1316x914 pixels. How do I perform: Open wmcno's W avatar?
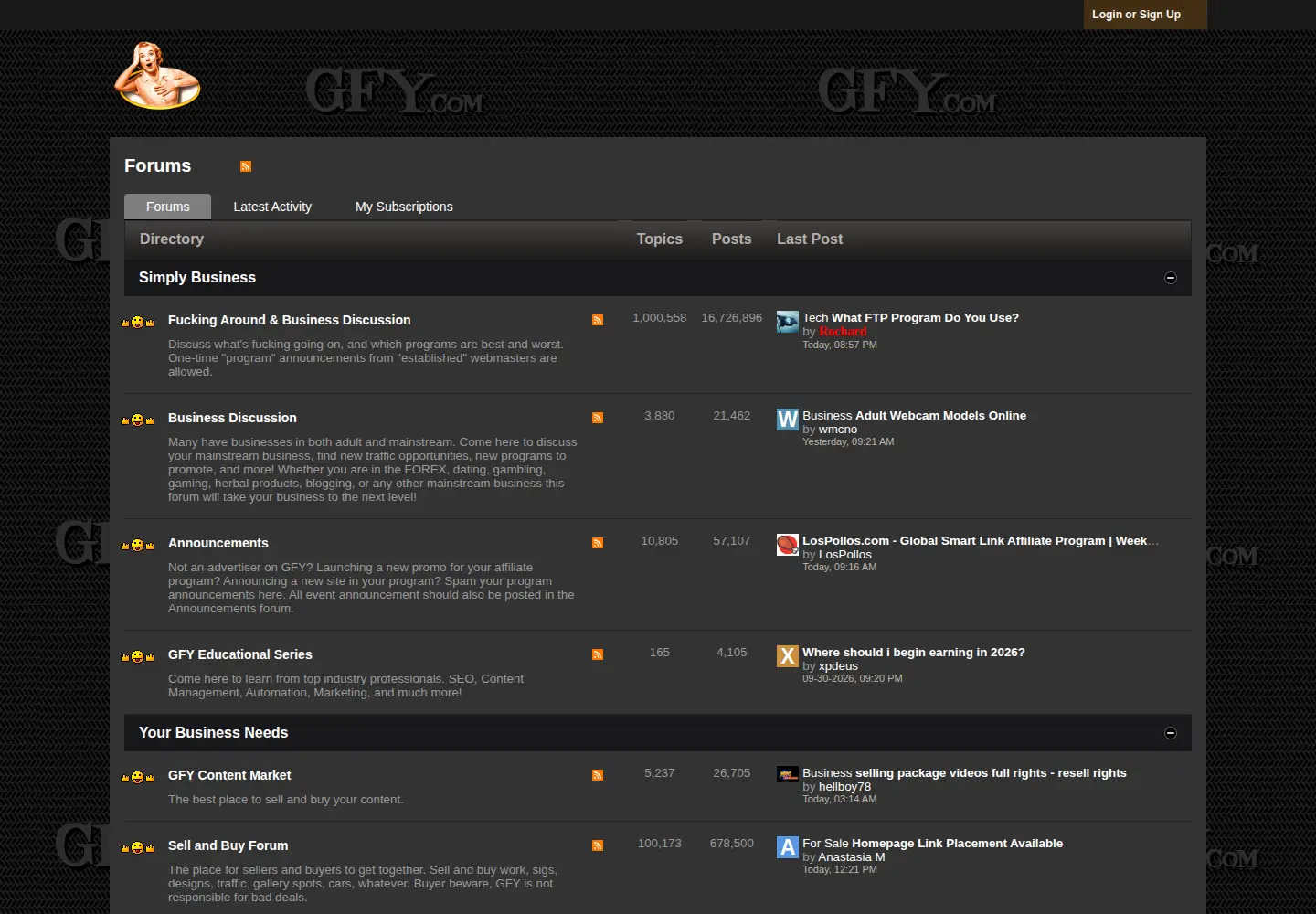[x=788, y=420]
